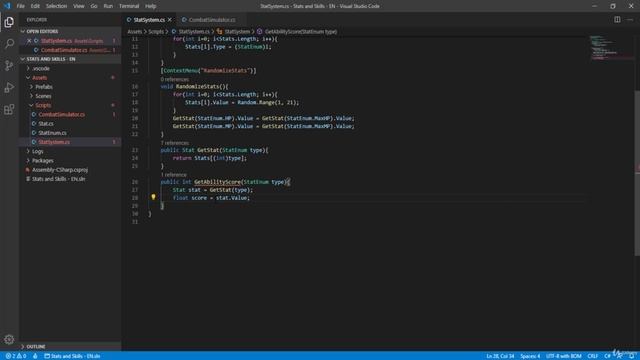Open the Run and Debug view

coord(9,87)
